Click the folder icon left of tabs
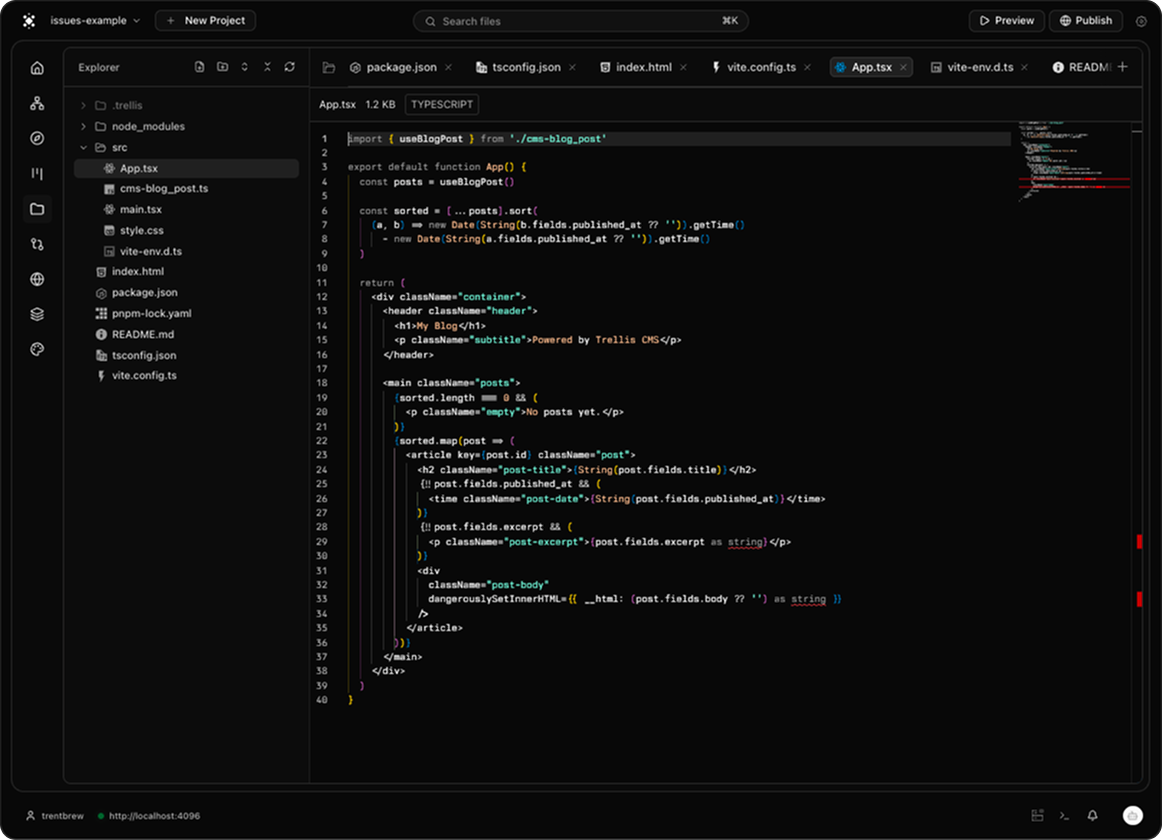The image size is (1162, 840). [x=329, y=67]
